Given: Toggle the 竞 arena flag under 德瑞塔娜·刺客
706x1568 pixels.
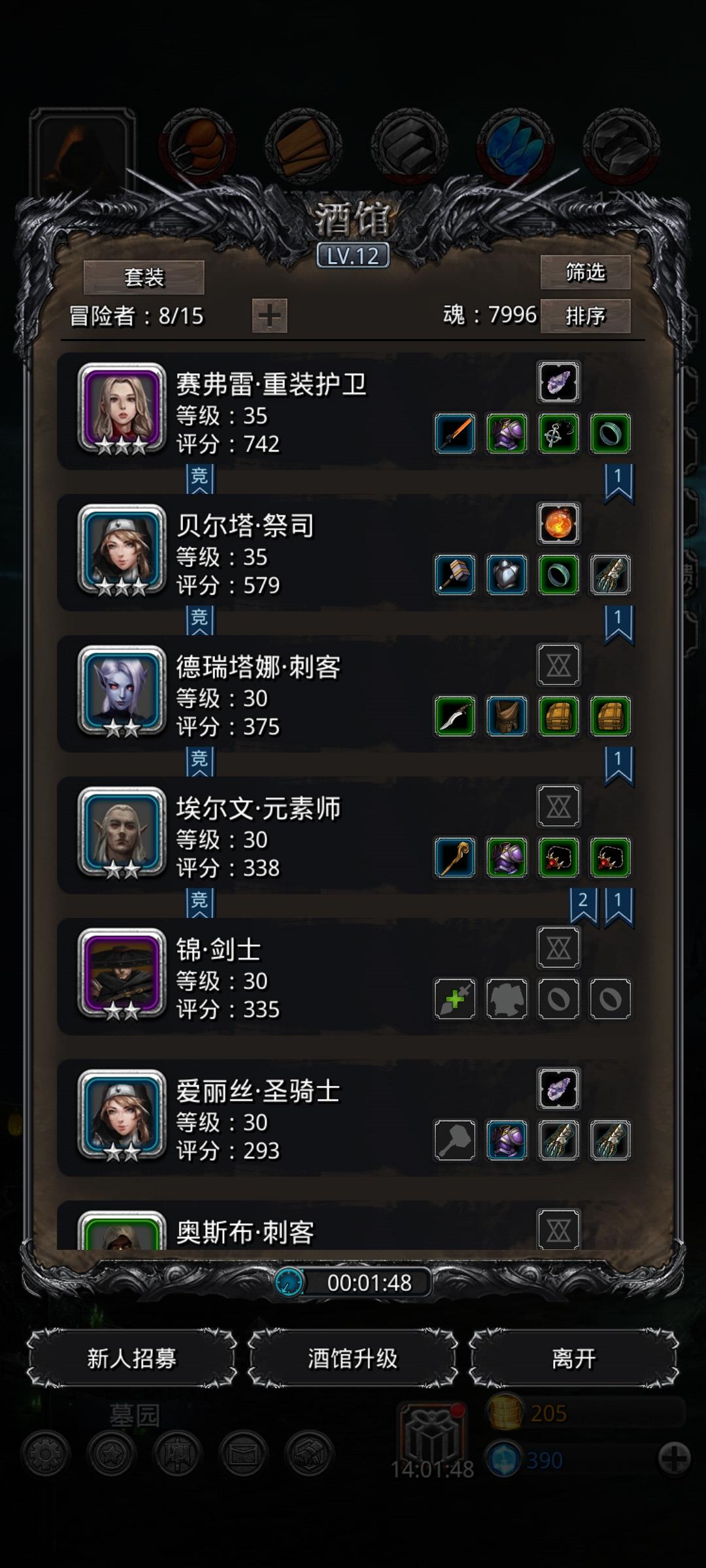Looking at the screenshot, I should 199,762.
